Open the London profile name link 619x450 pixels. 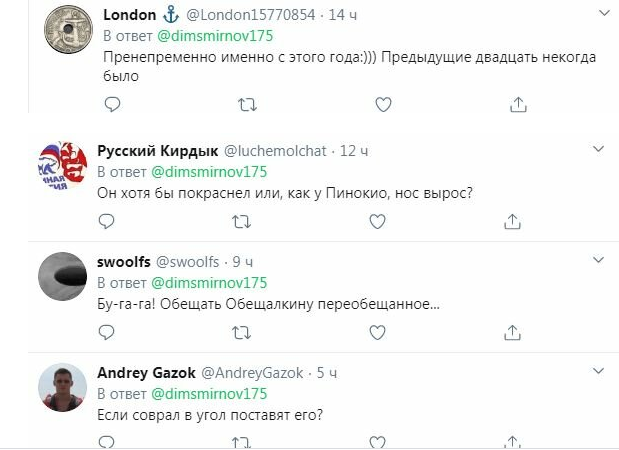130,15
